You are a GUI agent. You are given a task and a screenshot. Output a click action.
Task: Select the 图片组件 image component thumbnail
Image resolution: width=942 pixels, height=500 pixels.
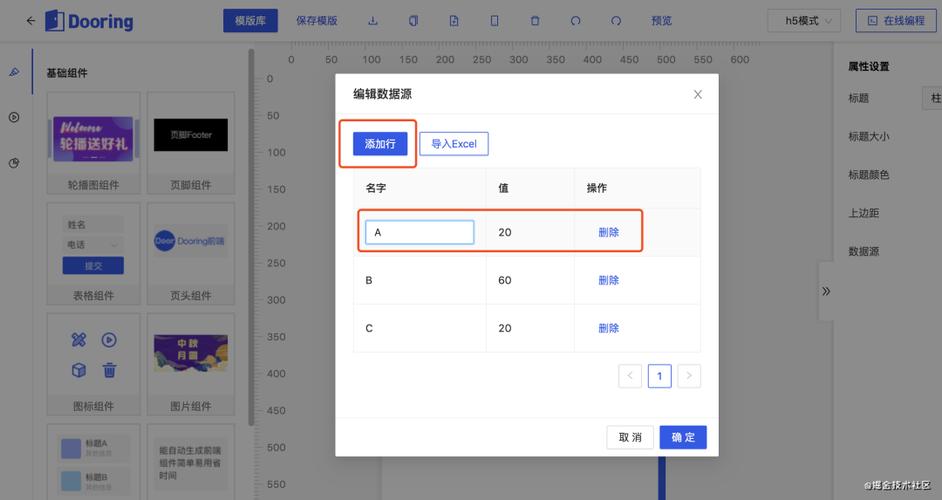190,364
